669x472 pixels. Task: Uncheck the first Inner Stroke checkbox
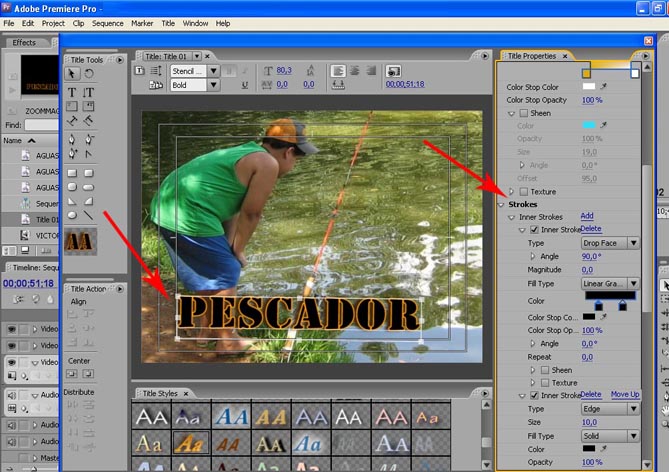(534, 230)
